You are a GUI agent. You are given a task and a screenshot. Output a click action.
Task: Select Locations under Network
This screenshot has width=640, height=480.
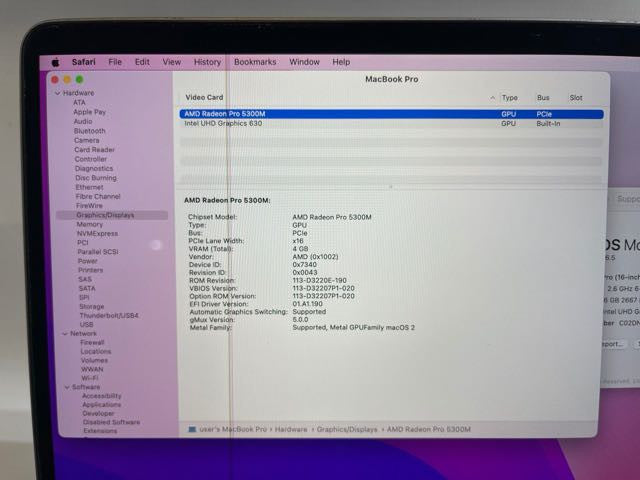tap(96, 351)
